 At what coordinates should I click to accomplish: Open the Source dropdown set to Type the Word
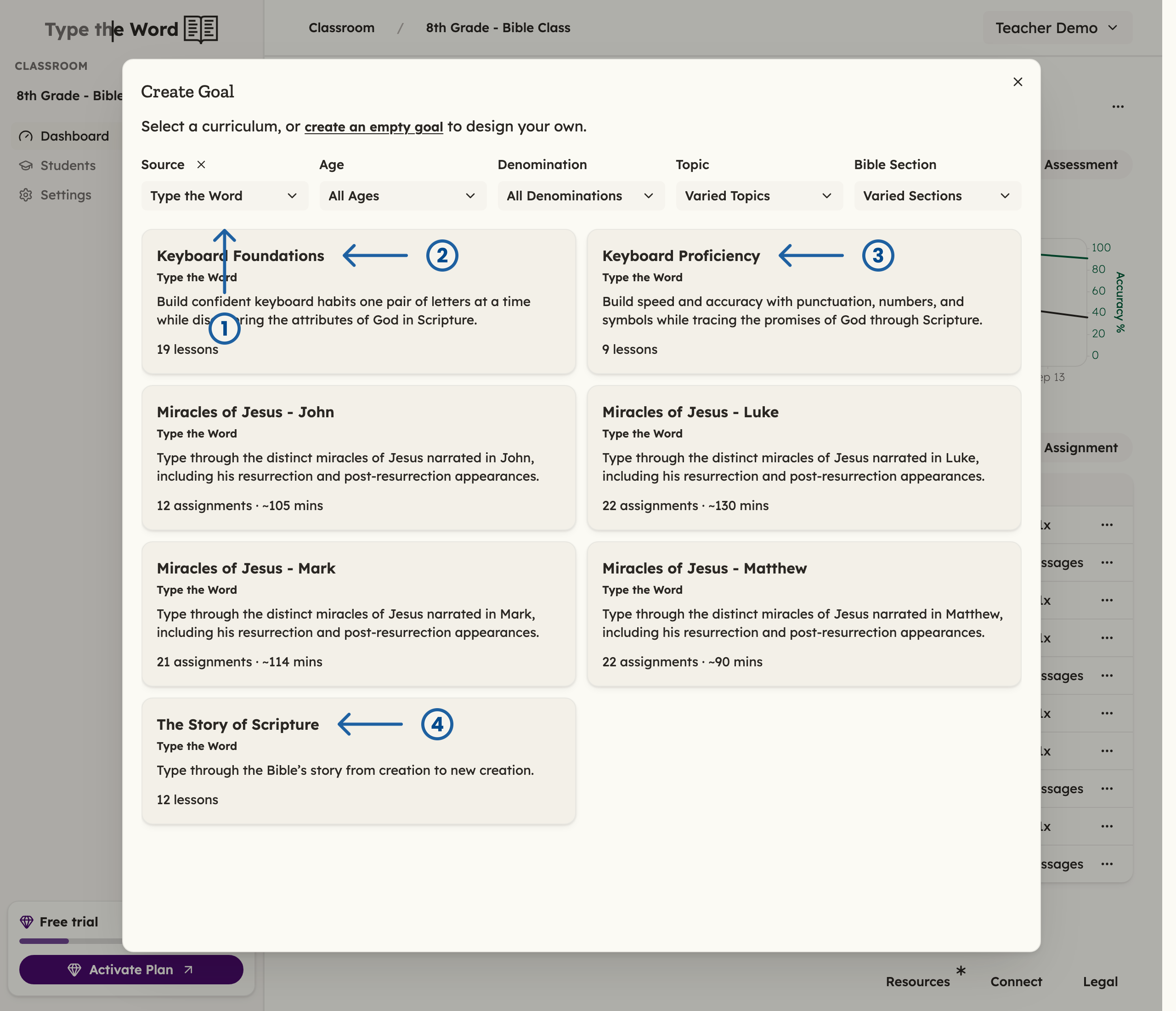click(225, 196)
